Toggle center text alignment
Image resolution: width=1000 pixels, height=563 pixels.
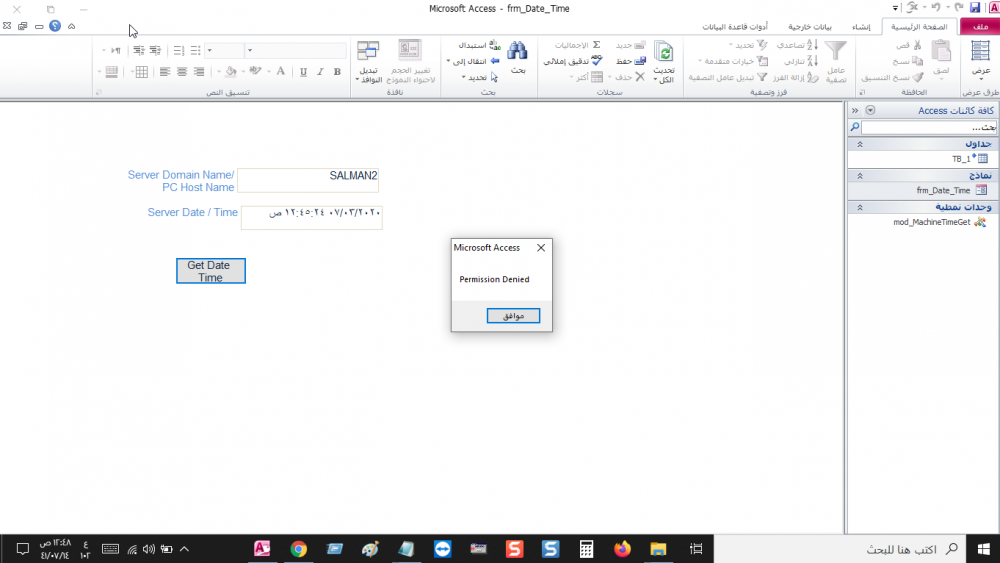182,71
